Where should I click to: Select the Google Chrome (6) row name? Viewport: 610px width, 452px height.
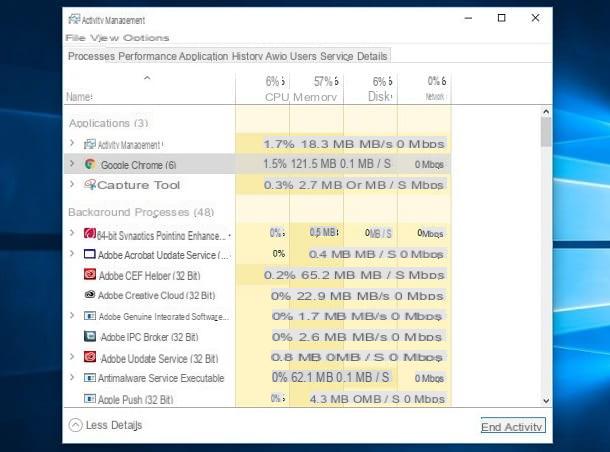[x=138, y=165]
